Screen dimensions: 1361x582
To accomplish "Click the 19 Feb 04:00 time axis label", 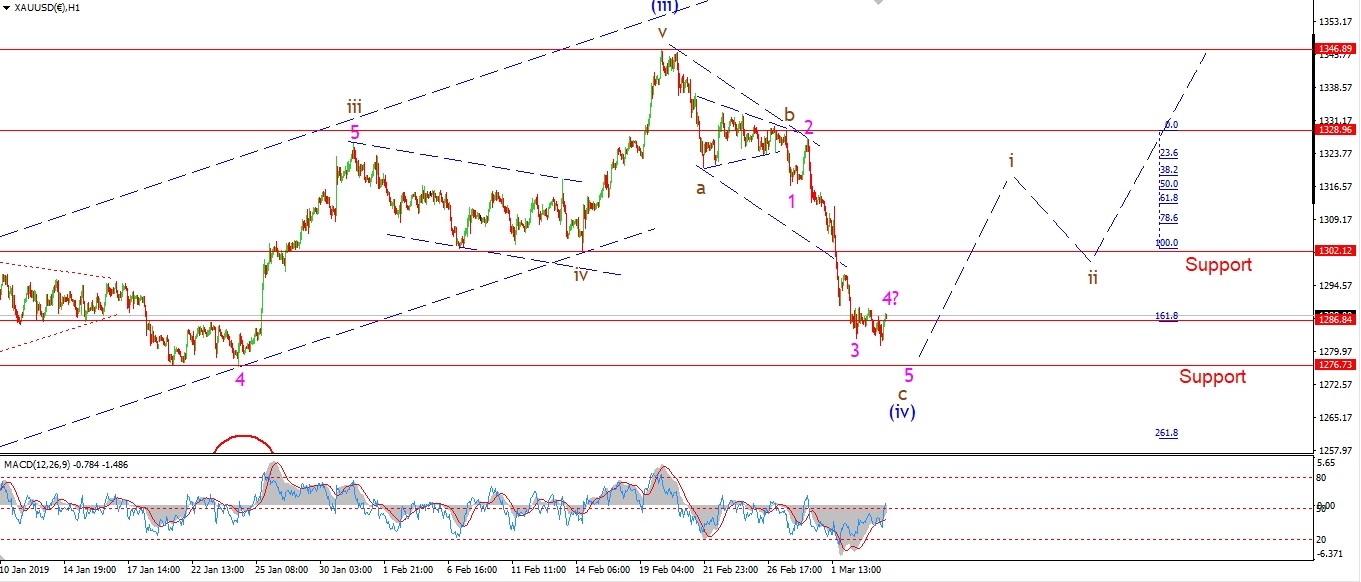I will click(667, 569).
